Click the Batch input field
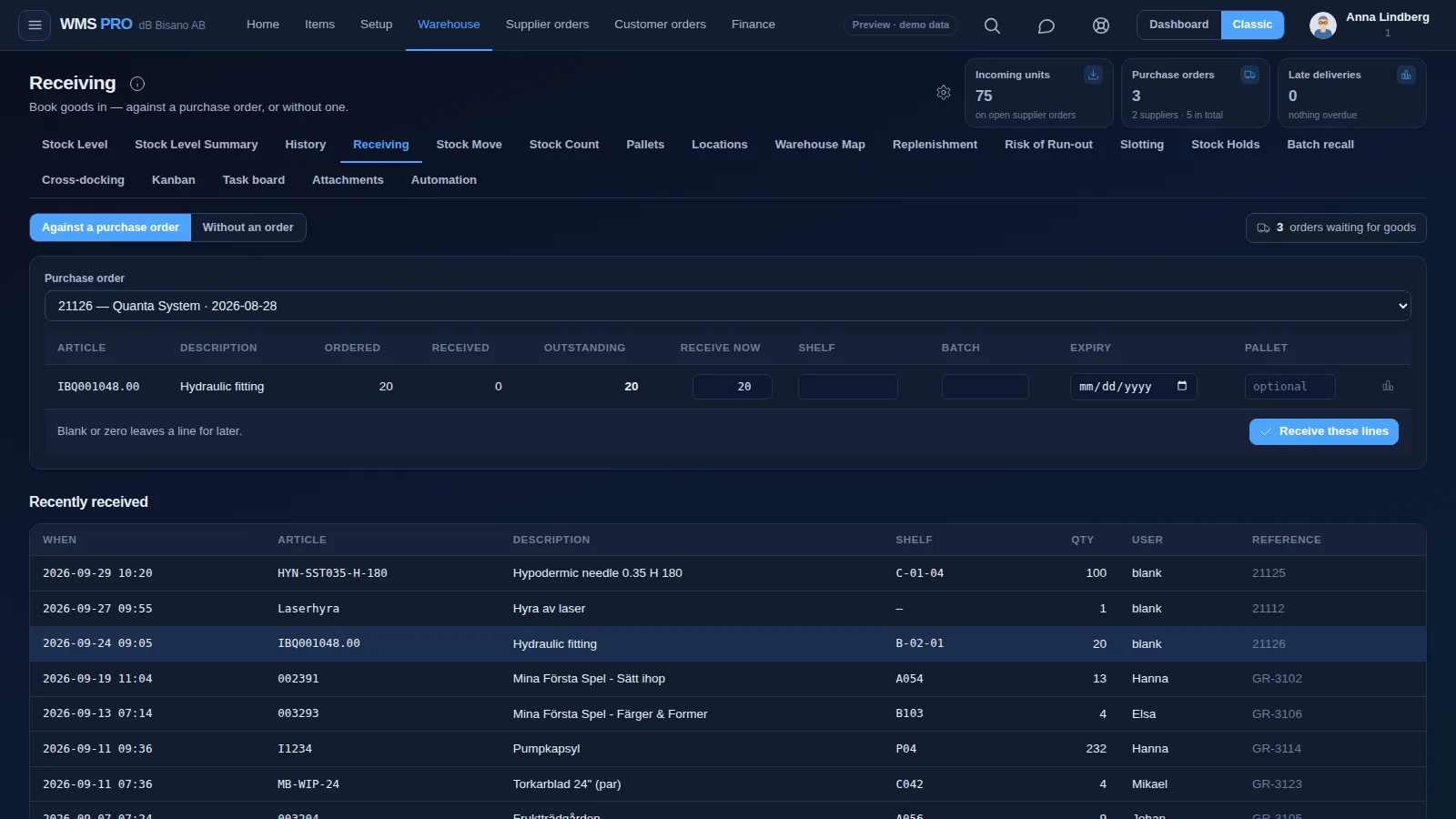This screenshot has height=819, width=1456. pos(986,387)
